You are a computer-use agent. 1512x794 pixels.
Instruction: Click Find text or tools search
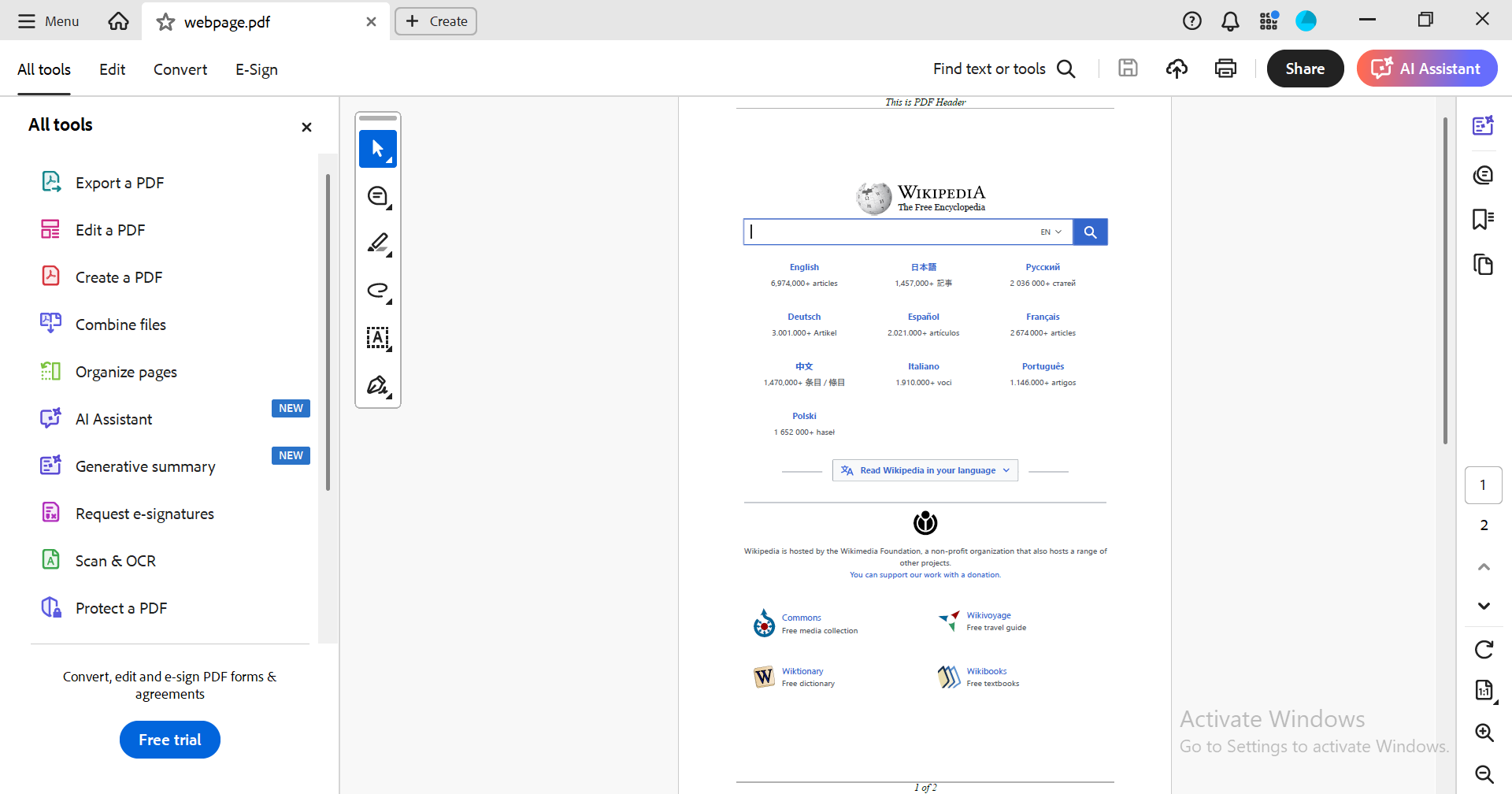[x=1004, y=69]
